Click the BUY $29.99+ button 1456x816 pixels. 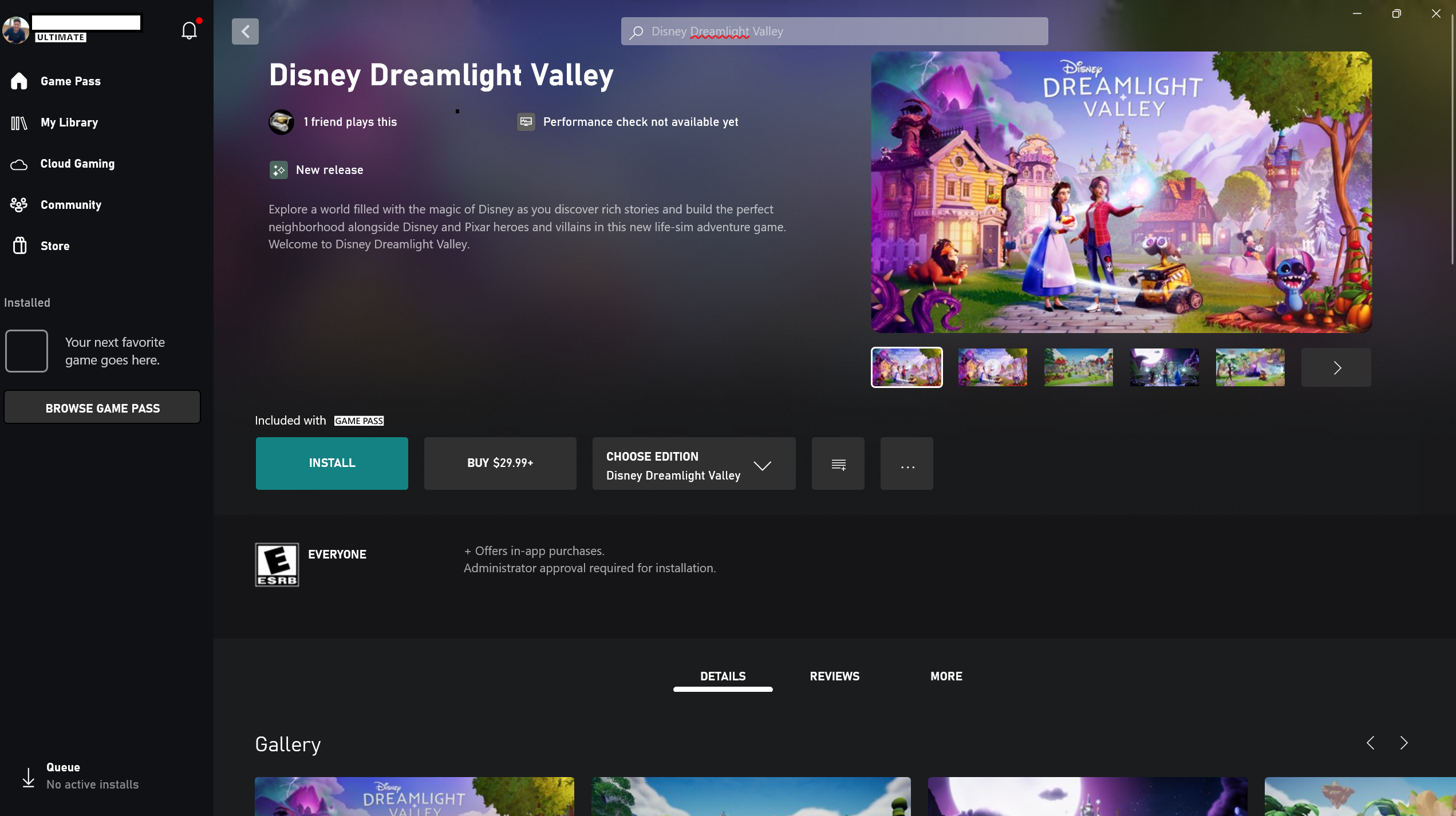click(x=500, y=463)
